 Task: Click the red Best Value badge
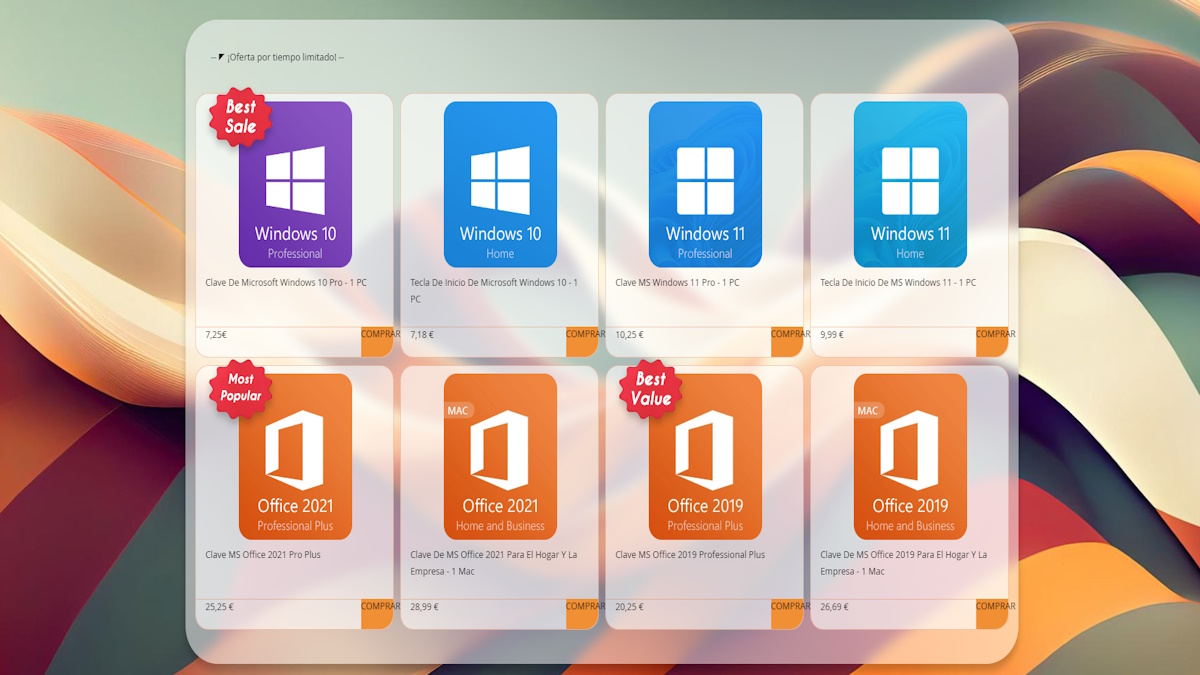click(x=650, y=388)
